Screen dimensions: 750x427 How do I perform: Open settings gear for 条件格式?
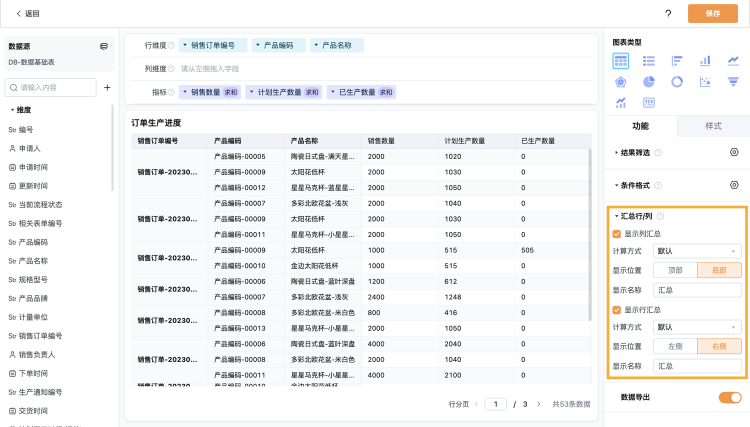(x=734, y=185)
